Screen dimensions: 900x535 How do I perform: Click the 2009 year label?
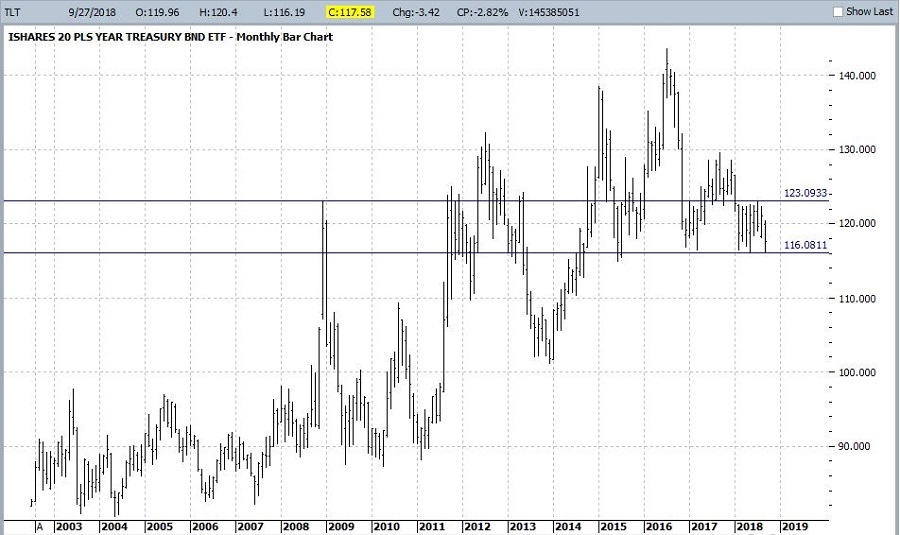click(x=341, y=527)
